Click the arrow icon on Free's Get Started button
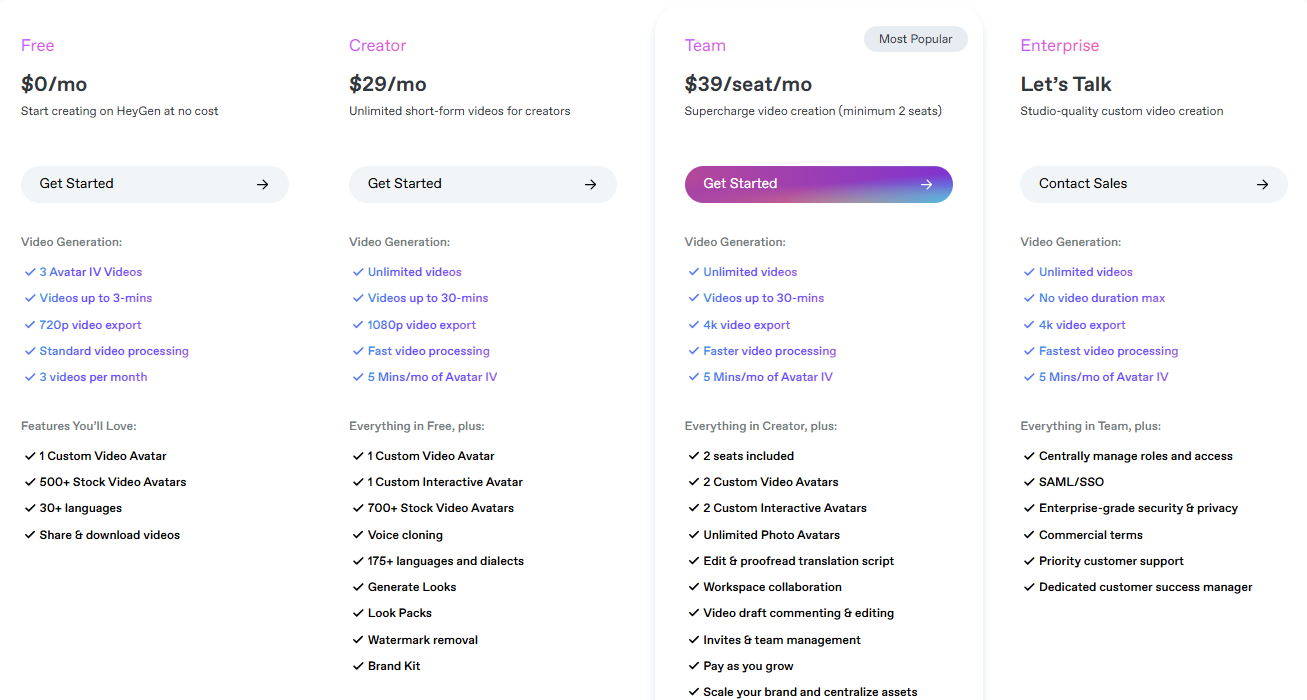Image resolution: width=1307 pixels, height=700 pixels. click(x=262, y=184)
